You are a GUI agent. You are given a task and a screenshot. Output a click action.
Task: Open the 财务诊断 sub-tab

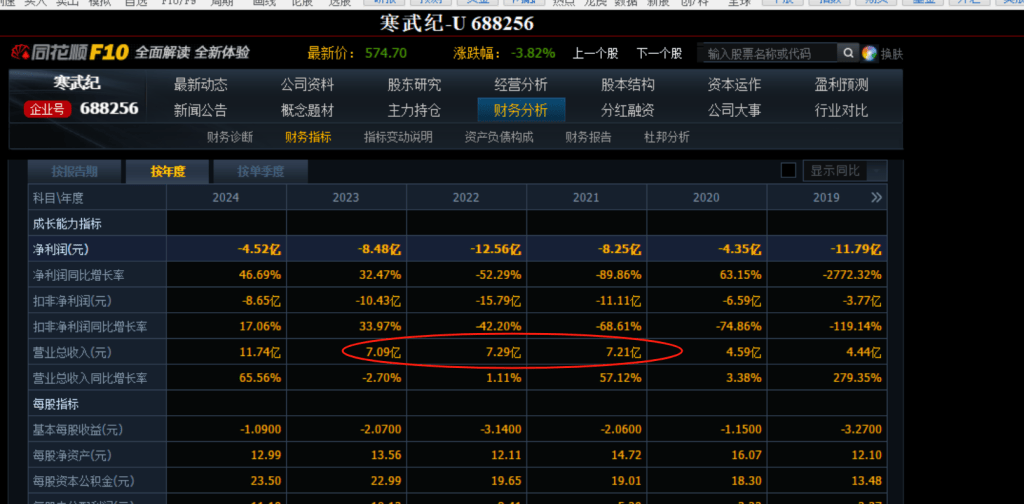[x=230, y=137]
